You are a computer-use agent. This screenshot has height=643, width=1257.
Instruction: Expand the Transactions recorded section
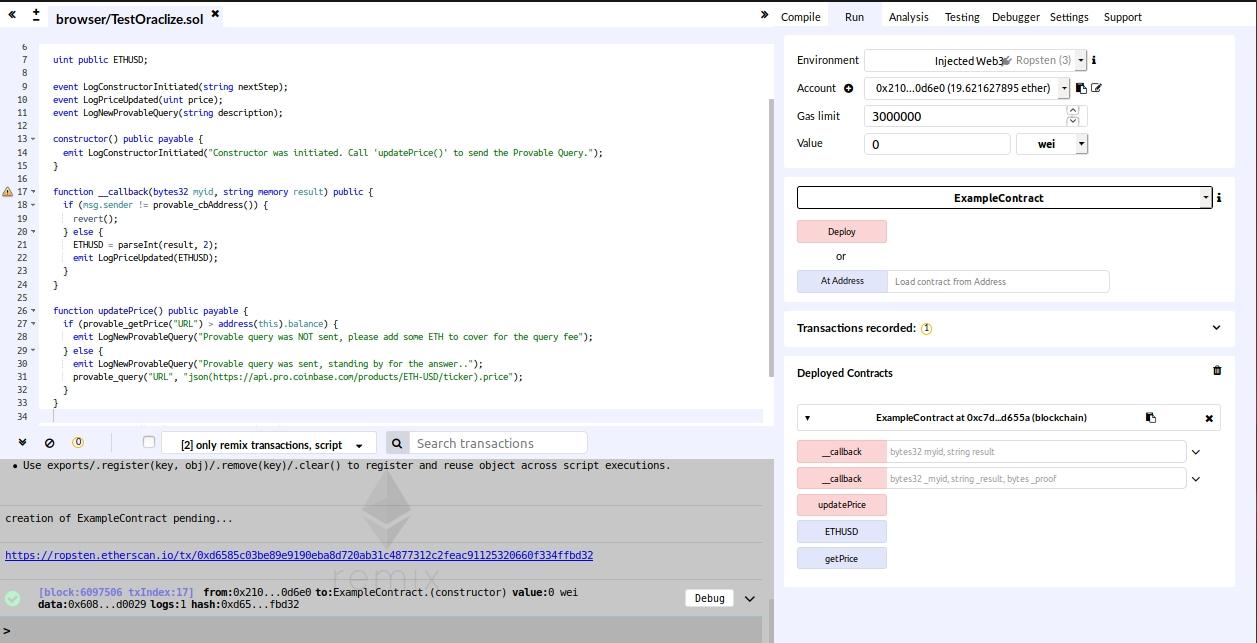[1216, 328]
